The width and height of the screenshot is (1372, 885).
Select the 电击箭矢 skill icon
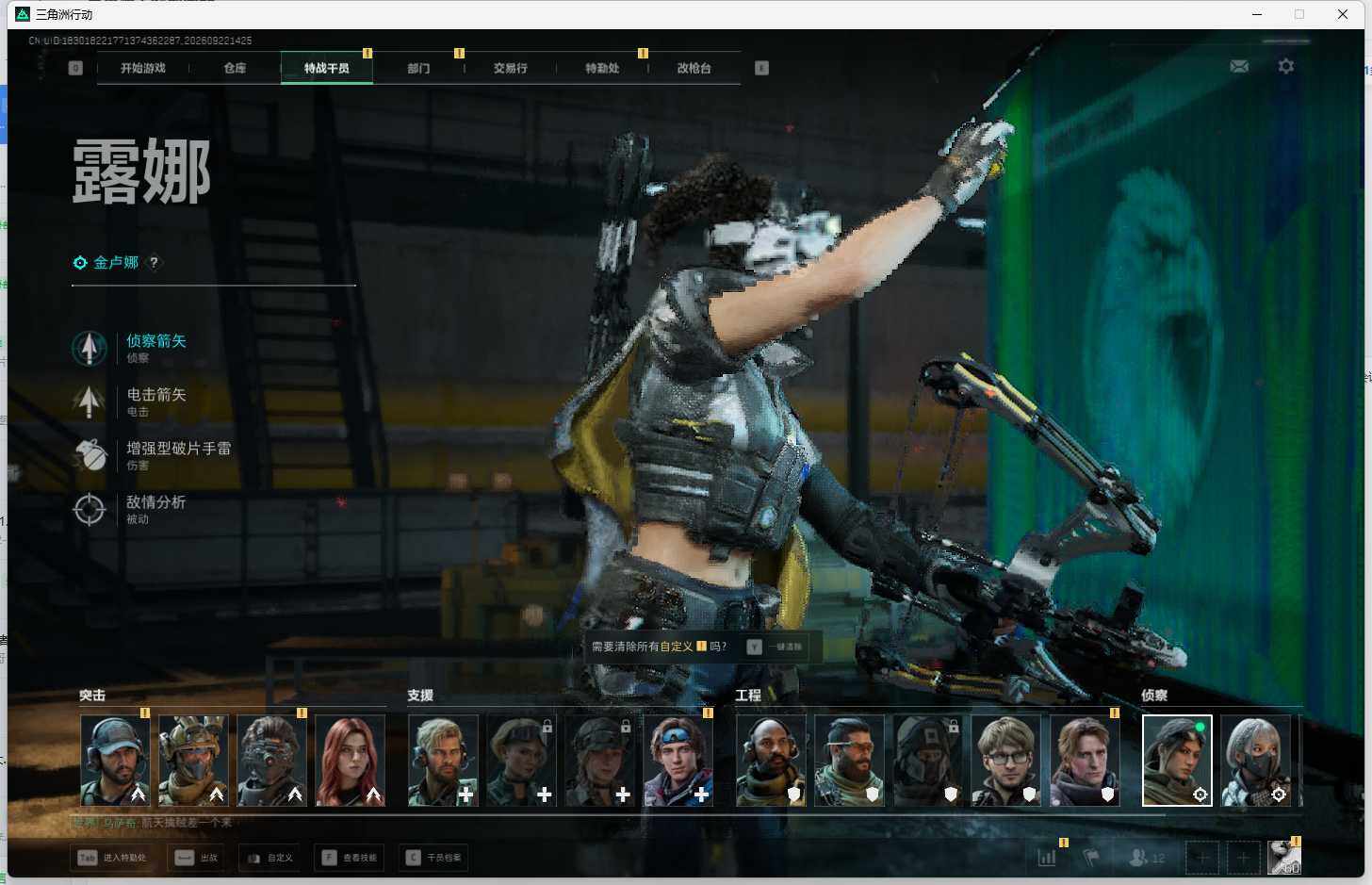[90, 402]
